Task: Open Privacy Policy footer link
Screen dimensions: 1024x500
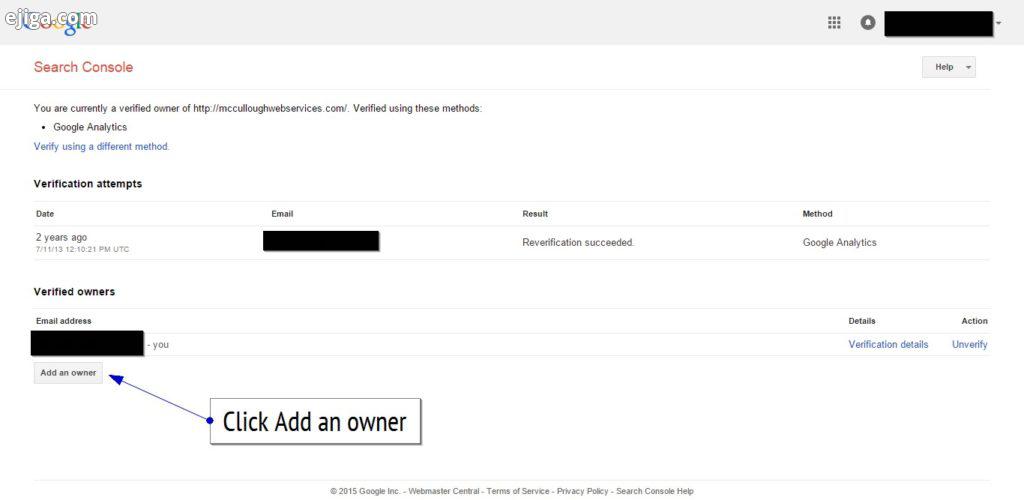Action: pos(583,491)
